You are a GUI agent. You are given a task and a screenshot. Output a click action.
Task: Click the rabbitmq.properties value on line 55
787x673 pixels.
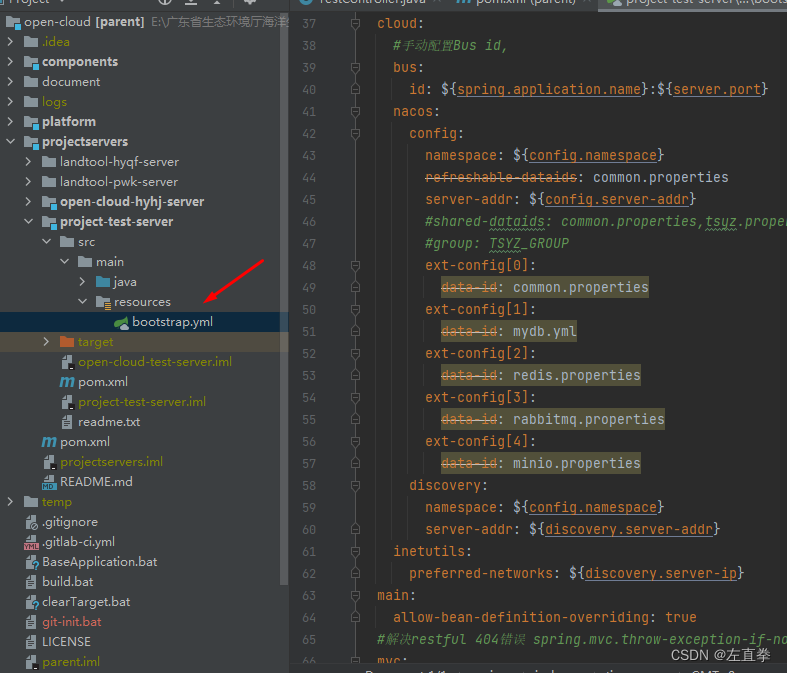588,420
